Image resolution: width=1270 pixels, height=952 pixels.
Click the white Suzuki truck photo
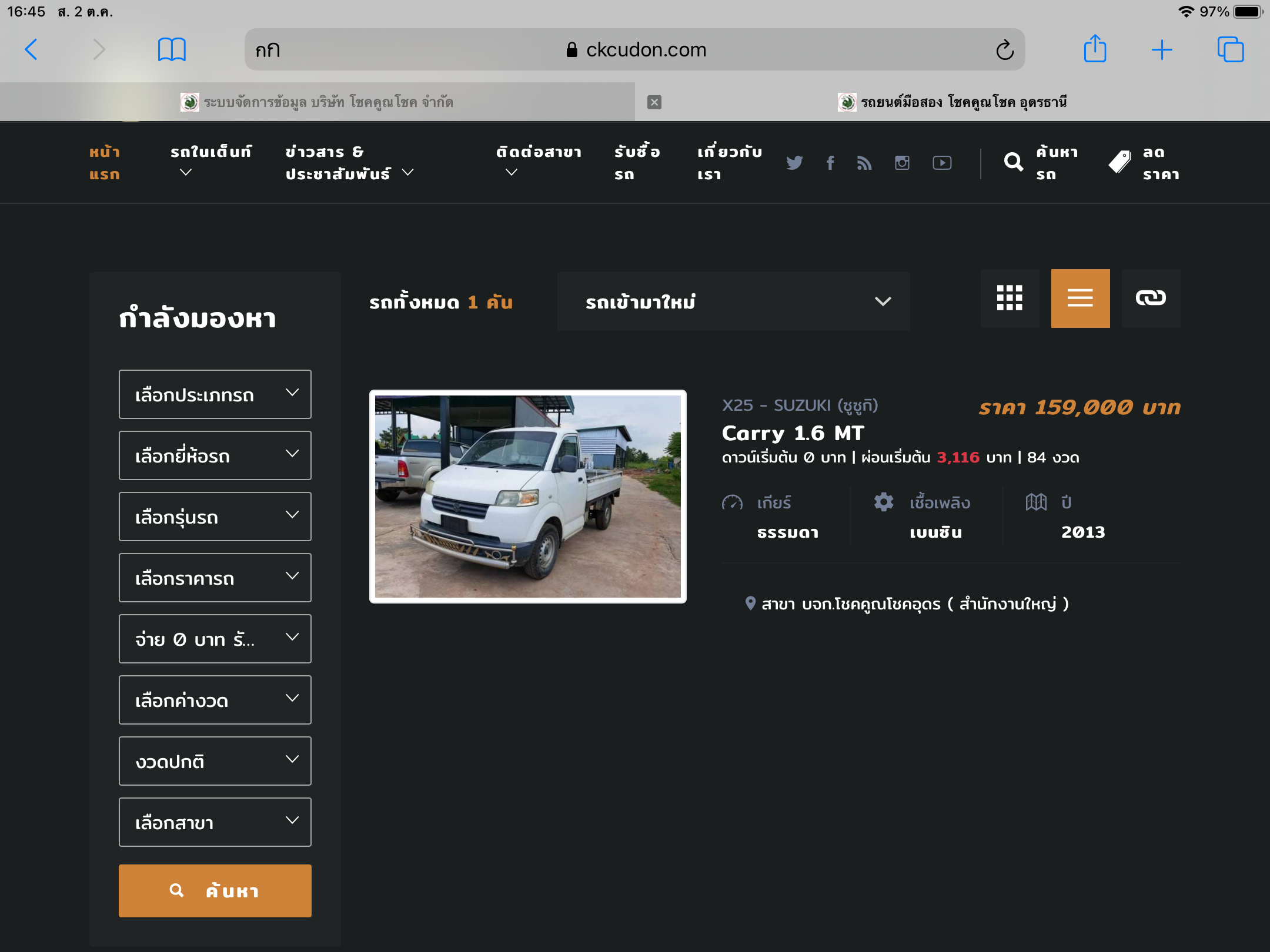tap(527, 497)
